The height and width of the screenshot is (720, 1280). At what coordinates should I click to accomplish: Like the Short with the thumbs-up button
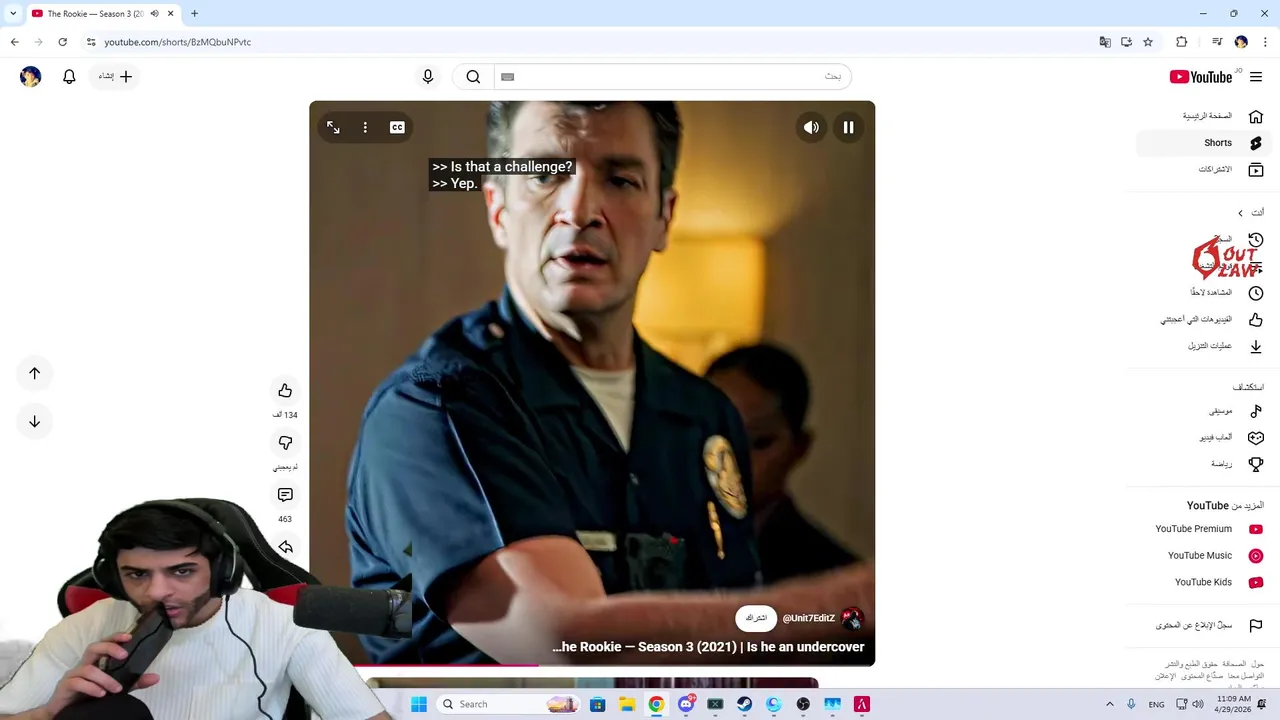pyautogui.click(x=285, y=391)
